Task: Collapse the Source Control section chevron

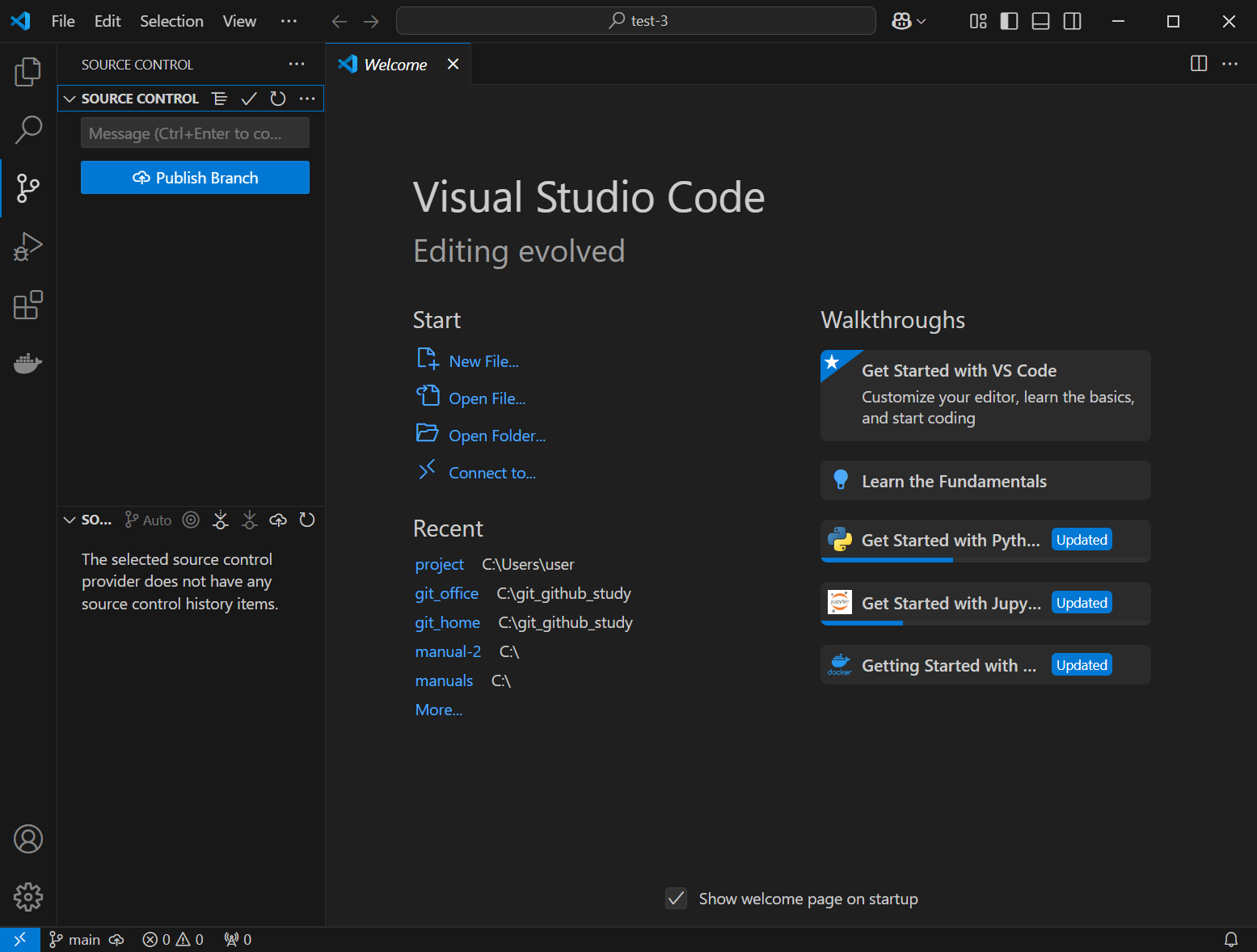Action: coord(70,99)
